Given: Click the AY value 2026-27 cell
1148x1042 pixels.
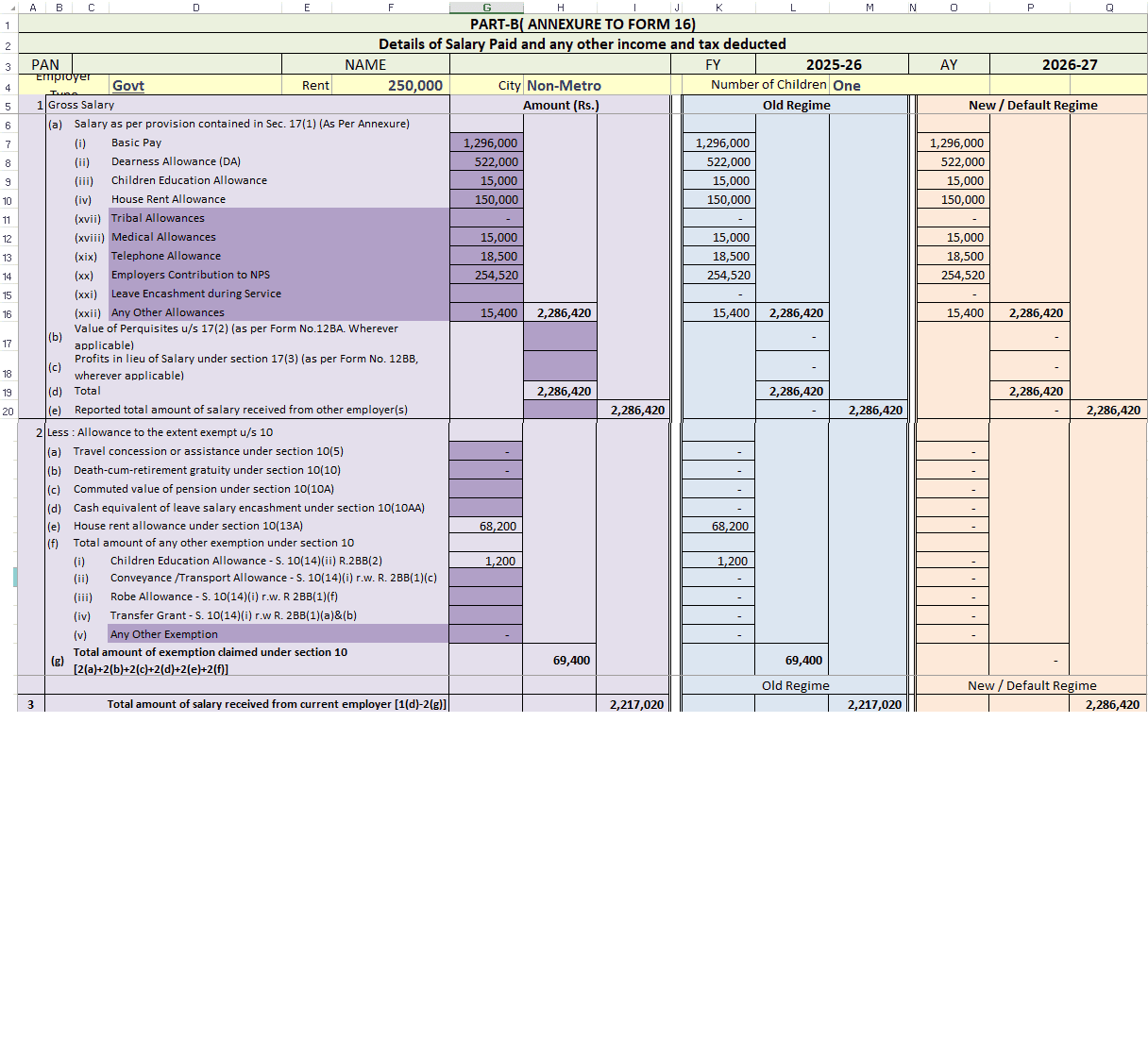Looking at the screenshot, I should pyautogui.click(x=1069, y=65).
